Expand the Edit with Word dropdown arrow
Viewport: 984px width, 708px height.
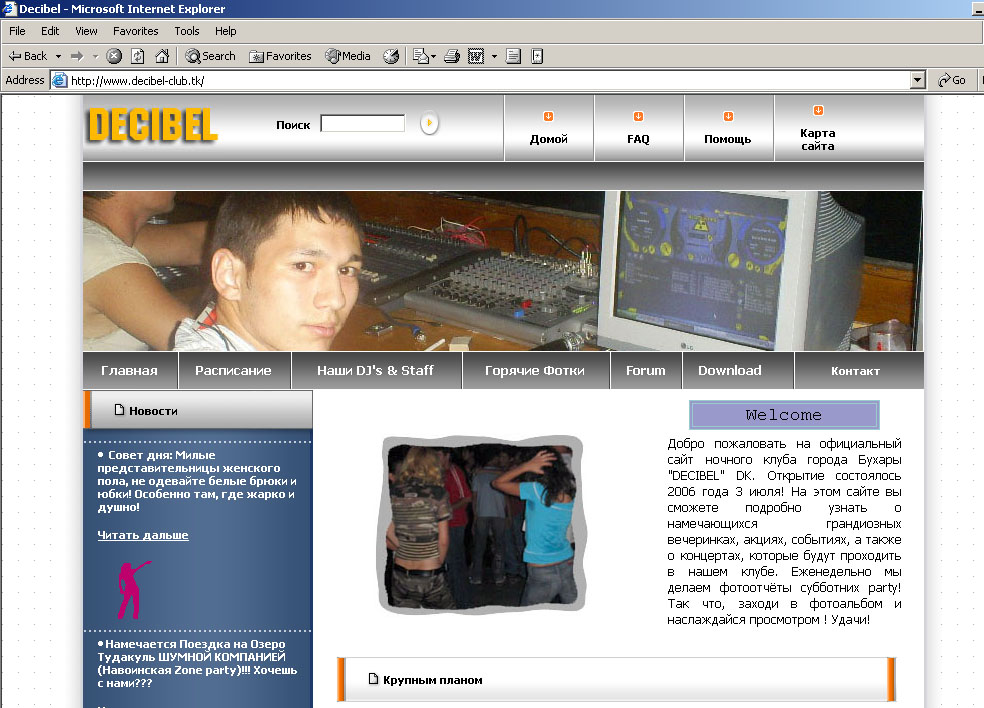(x=495, y=56)
